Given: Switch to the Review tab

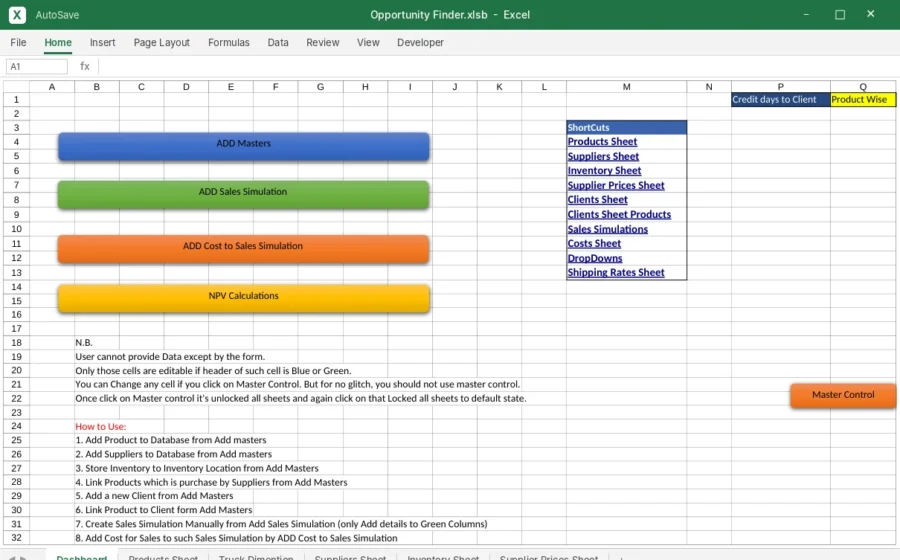Looking at the screenshot, I should pos(323,42).
